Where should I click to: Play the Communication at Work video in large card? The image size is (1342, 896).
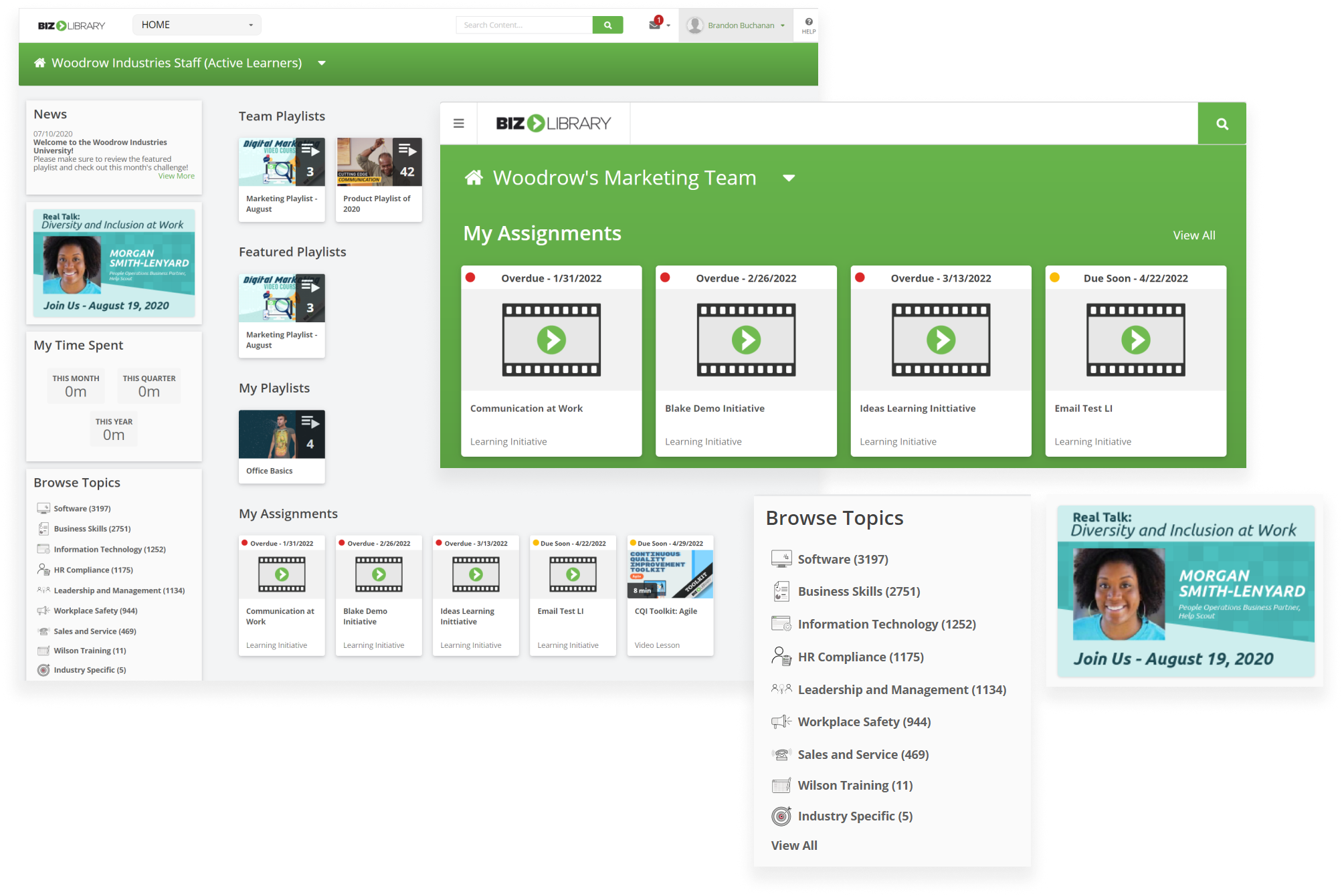[x=551, y=340]
